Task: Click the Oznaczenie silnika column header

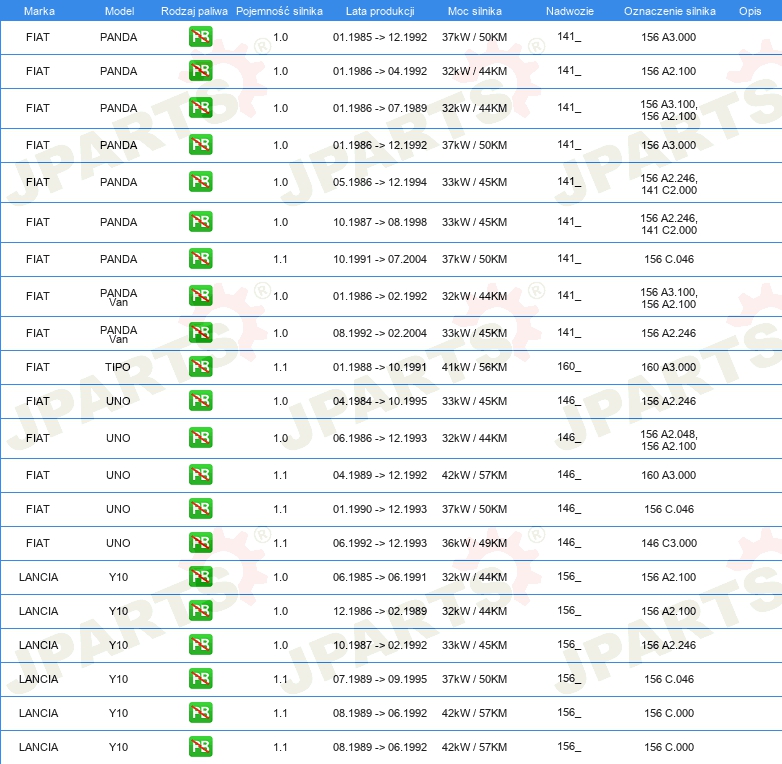Action: (669, 11)
